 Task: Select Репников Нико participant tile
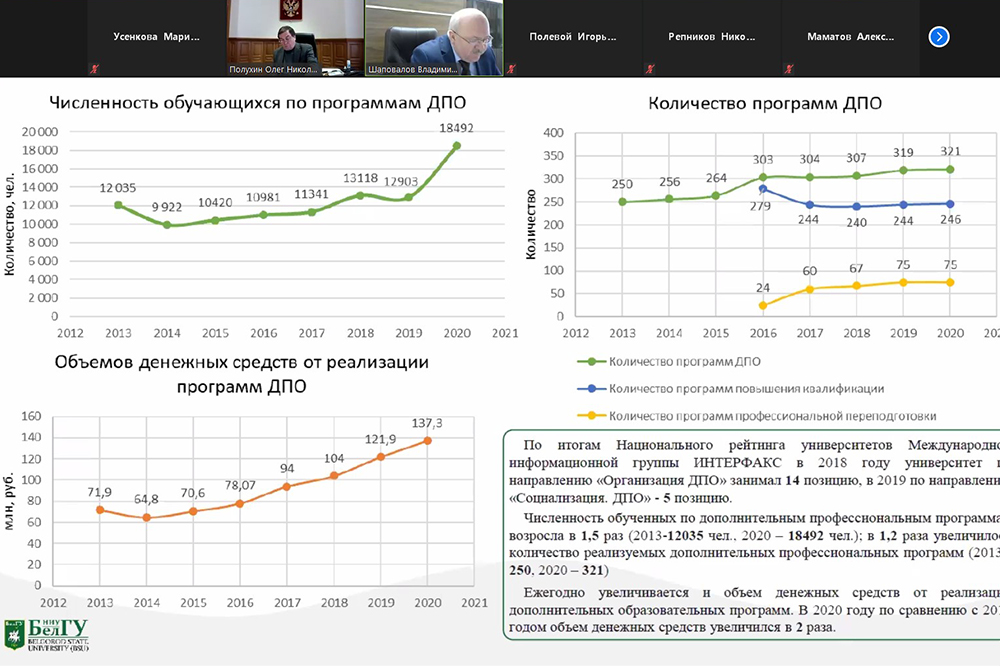click(710, 37)
